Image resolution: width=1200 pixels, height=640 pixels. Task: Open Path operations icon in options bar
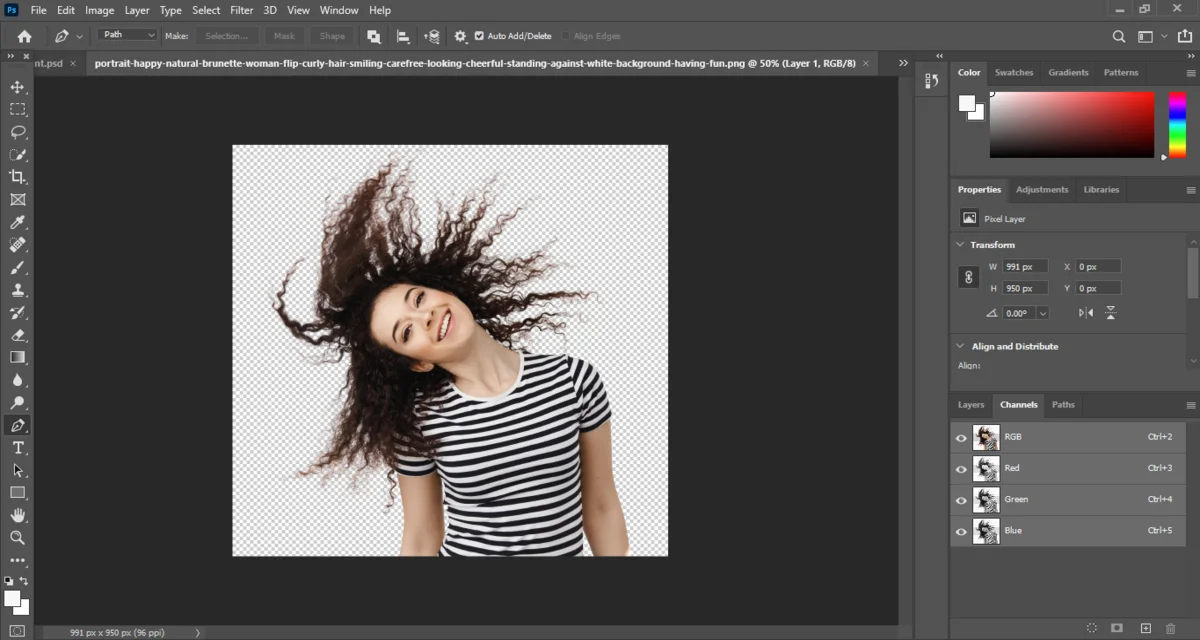click(373, 36)
